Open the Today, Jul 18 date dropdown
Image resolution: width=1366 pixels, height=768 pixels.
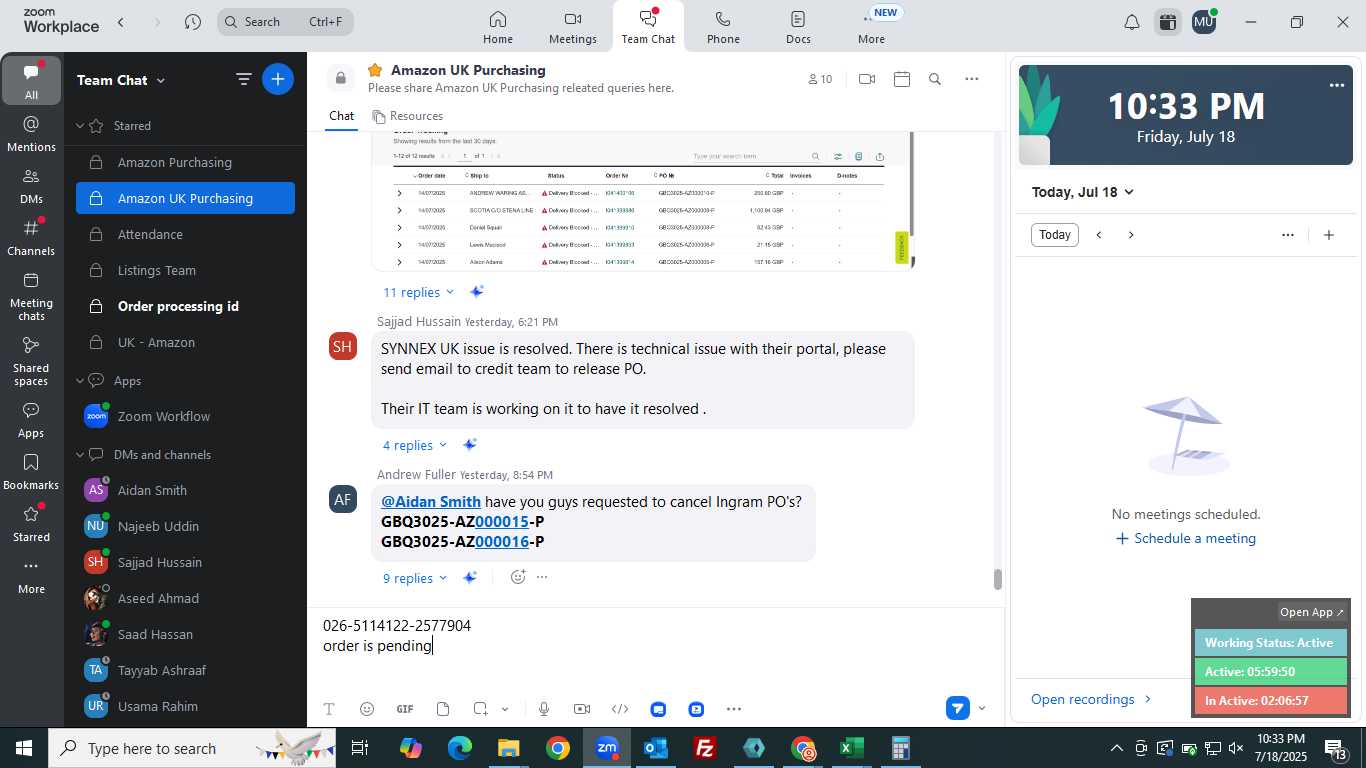coord(1083,192)
